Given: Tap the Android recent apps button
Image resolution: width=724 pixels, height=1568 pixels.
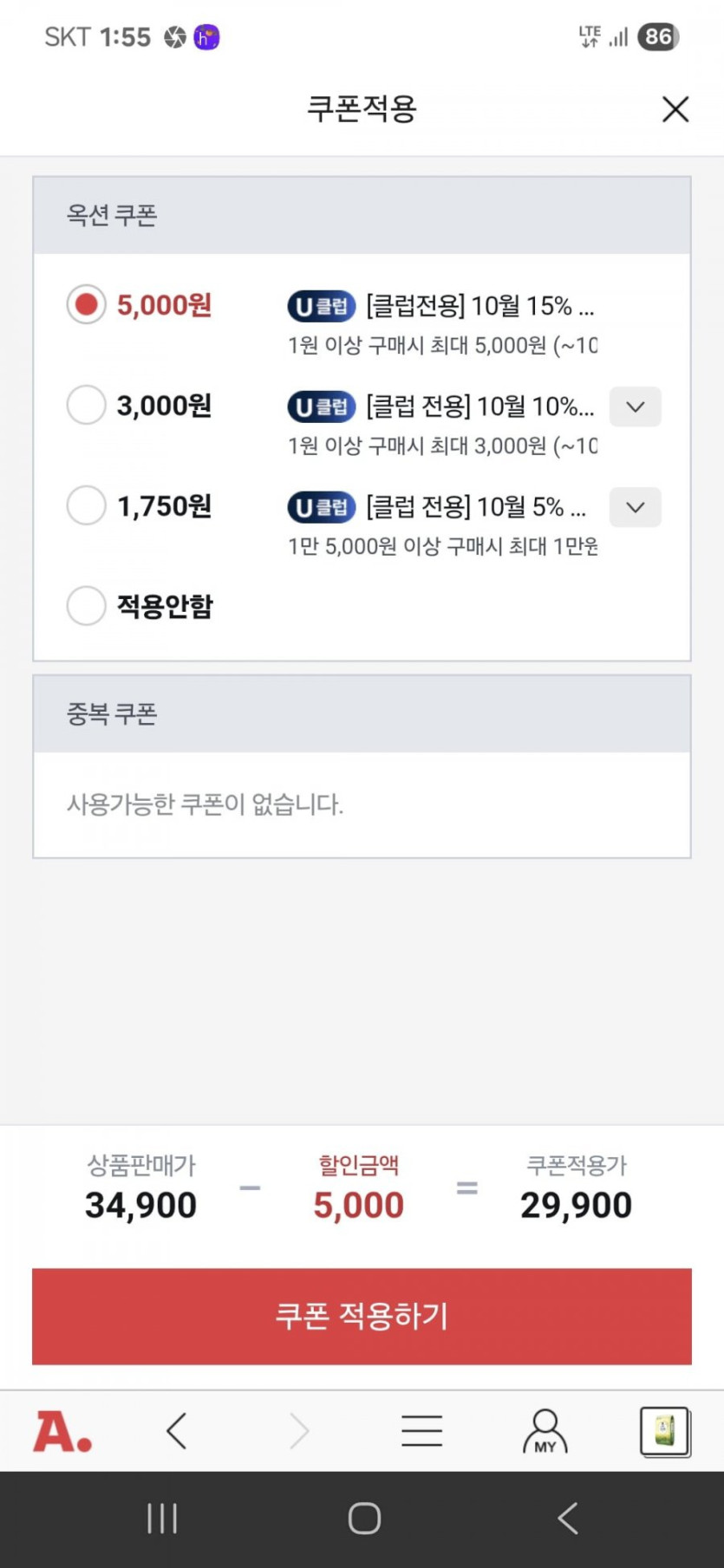Looking at the screenshot, I should pyautogui.click(x=162, y=1518).
